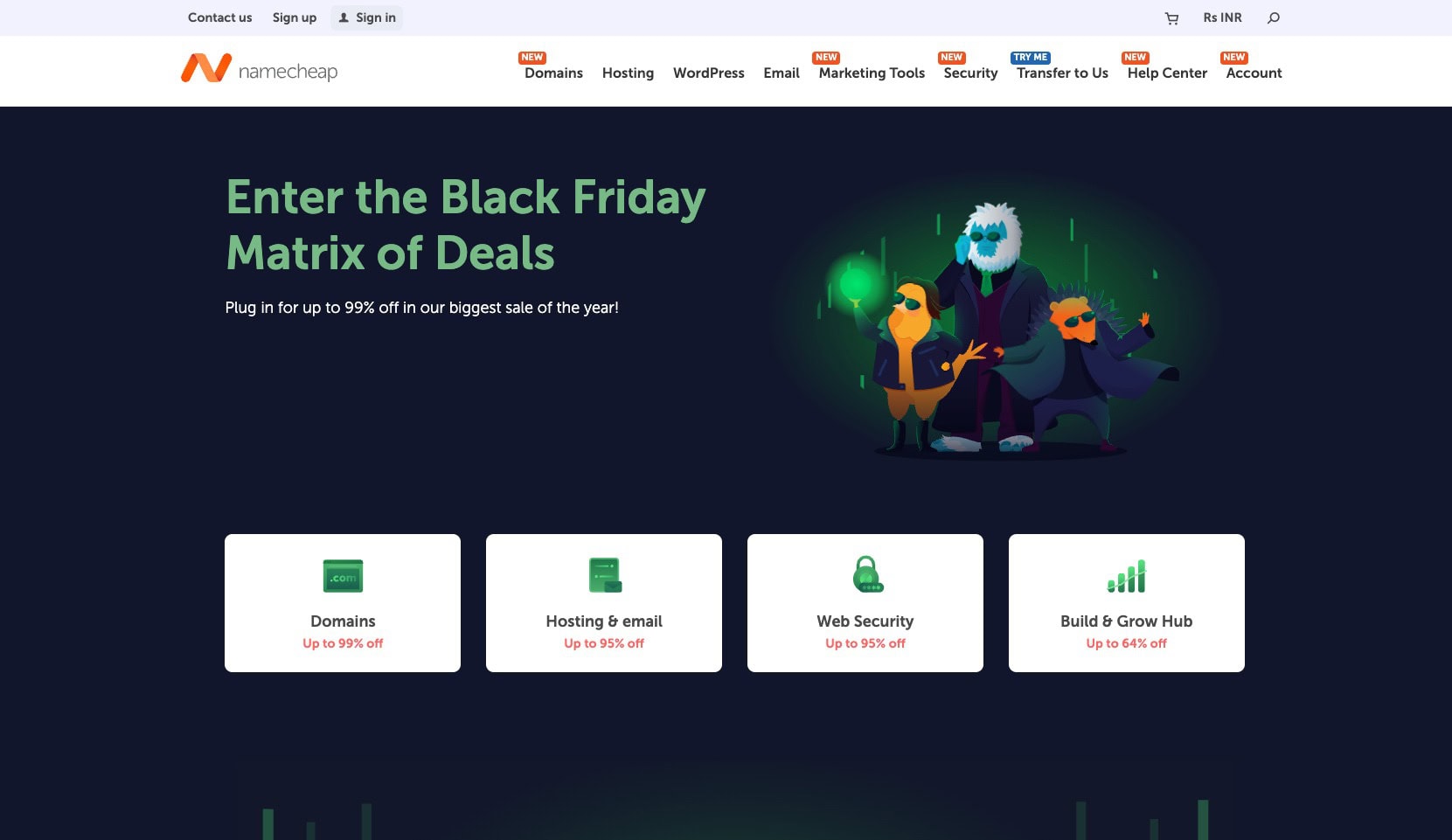Screen dimensions: 1452x840
Task: Click the Web Security padlock icon
Action: click(x=867, y=574)
